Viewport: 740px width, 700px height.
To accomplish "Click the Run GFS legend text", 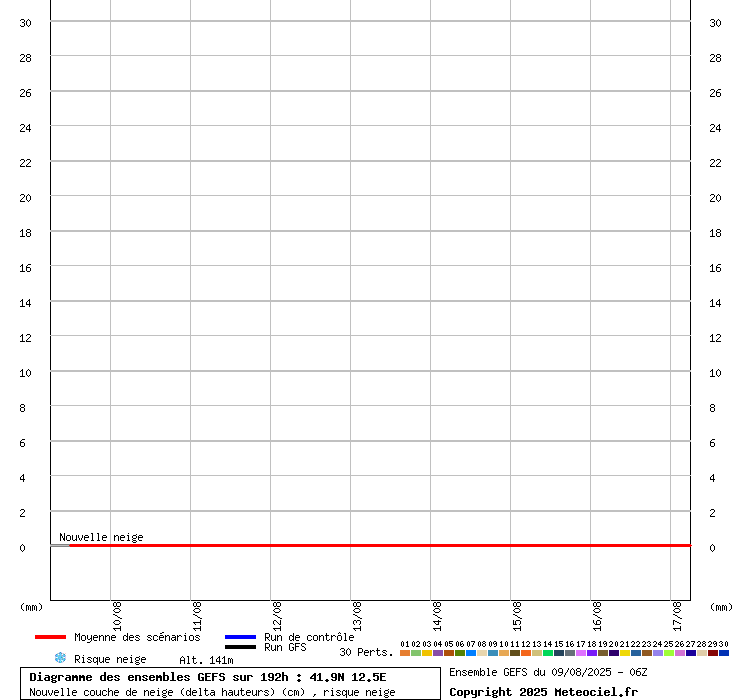I will point(285,647).
